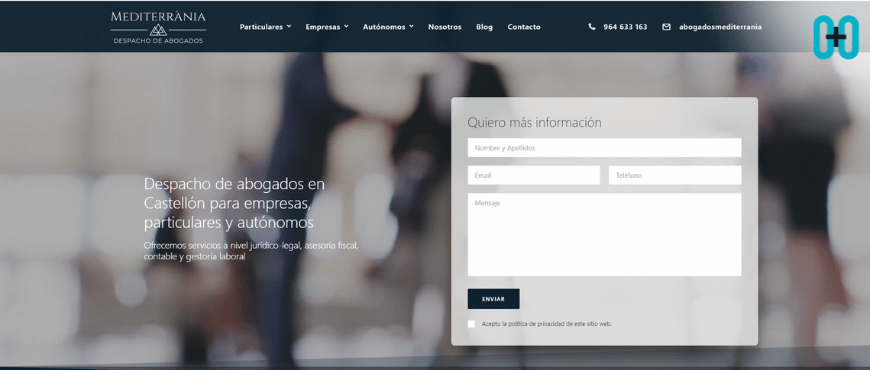The image size is (870, 370).
Task: Click the 'Ofrecemos servicios a nivel jurídico-legal' text
Action: [251, 251]
